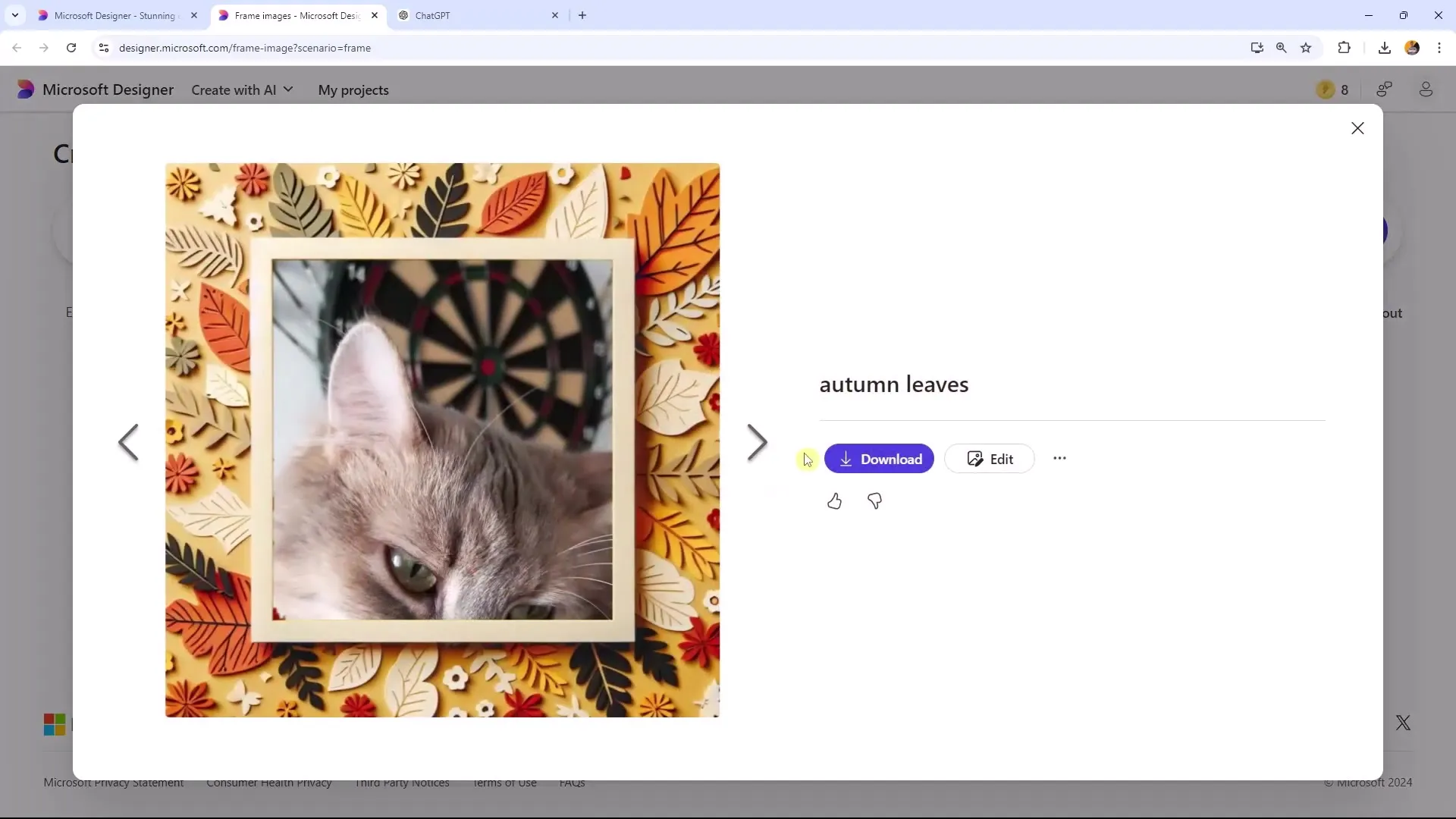
Task: Click the edit pencil icon
Action: [x=975, y=459]
